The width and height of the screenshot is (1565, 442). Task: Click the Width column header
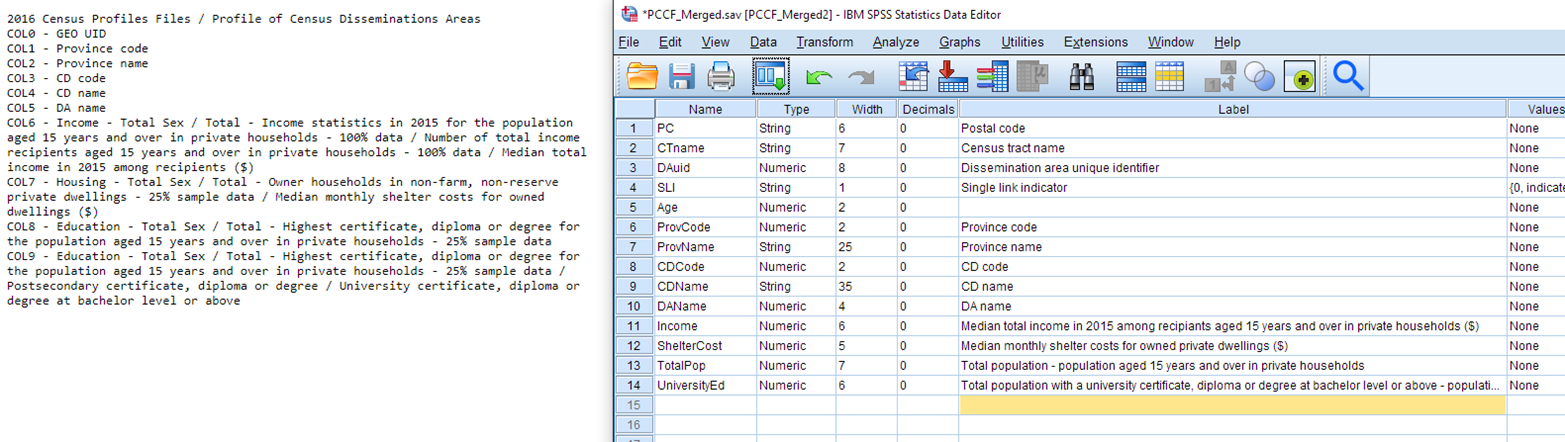pyautogui.click(x=866, y=109)
